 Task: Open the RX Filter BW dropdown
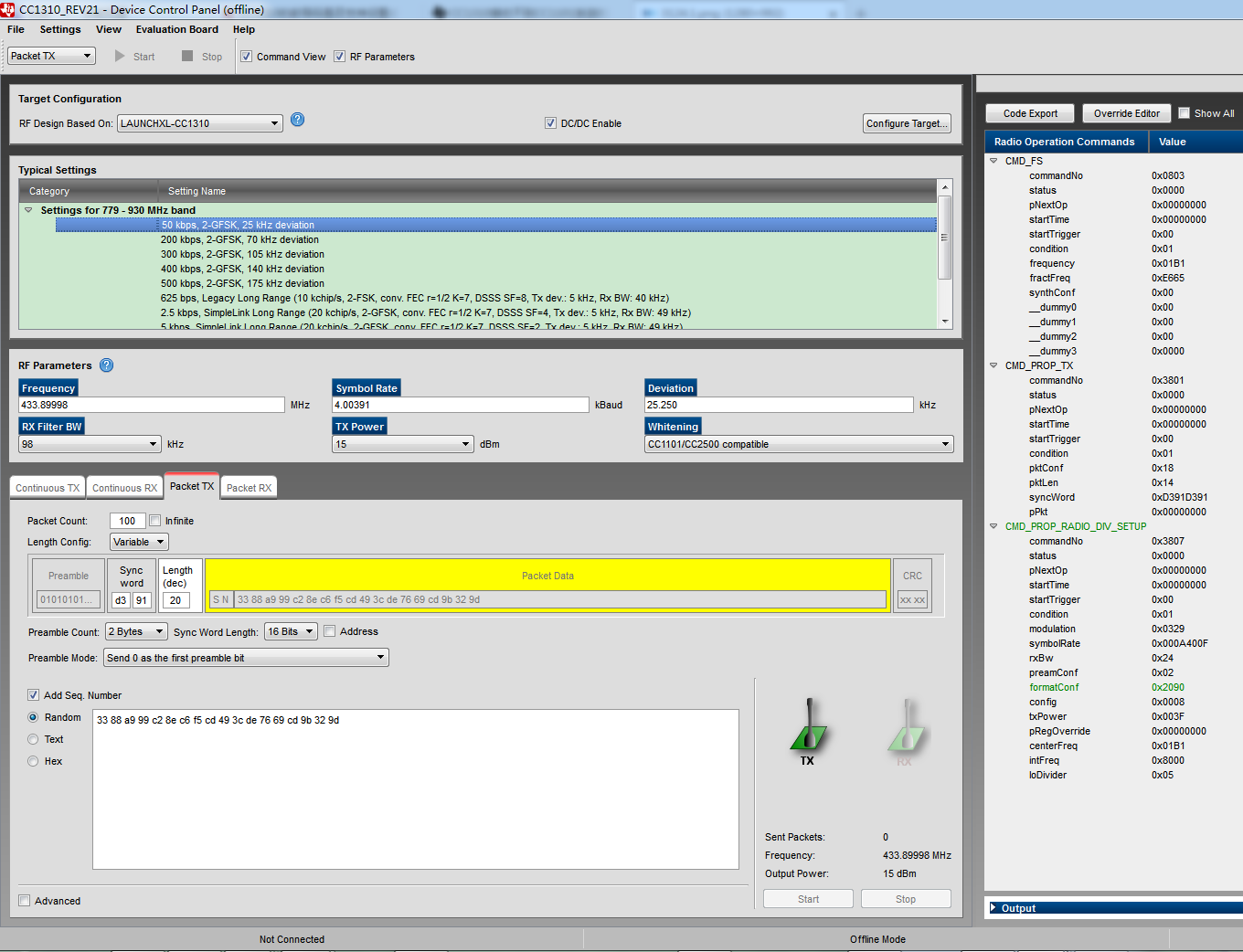[x=90, y=444]
